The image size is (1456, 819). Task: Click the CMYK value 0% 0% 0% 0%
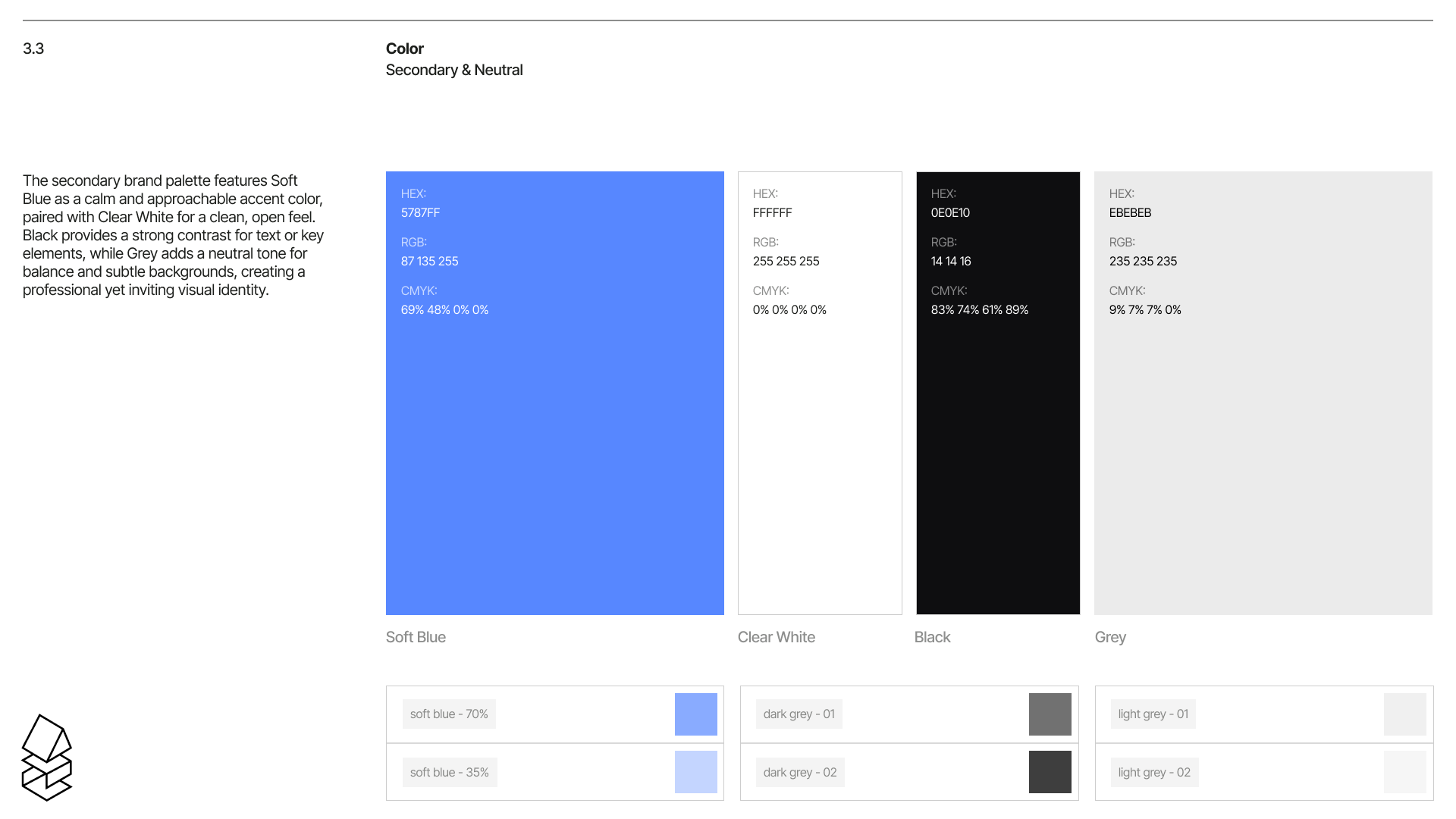[789, 310]
